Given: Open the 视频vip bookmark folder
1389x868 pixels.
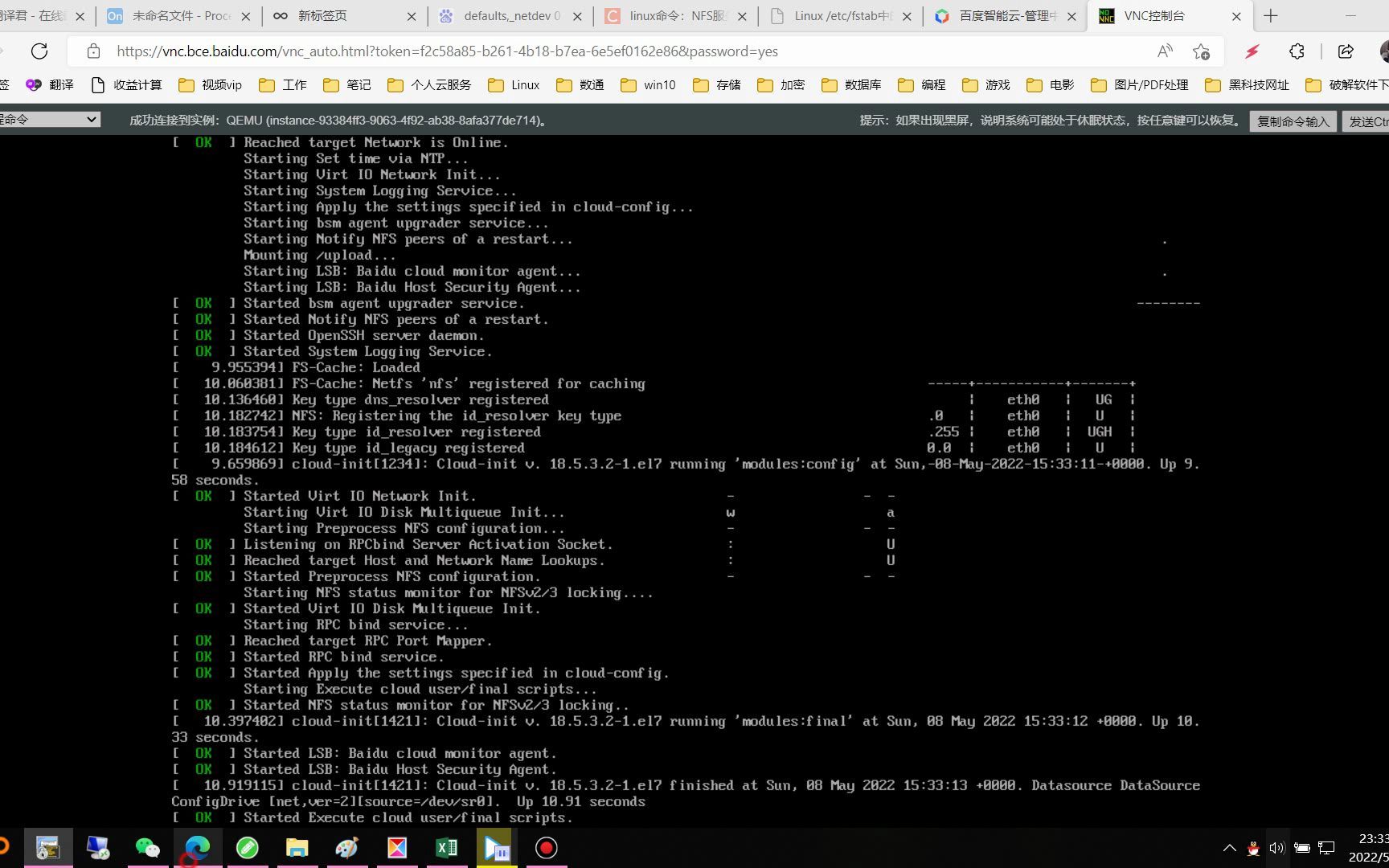Looking at the screenshot, I should 210,85.
